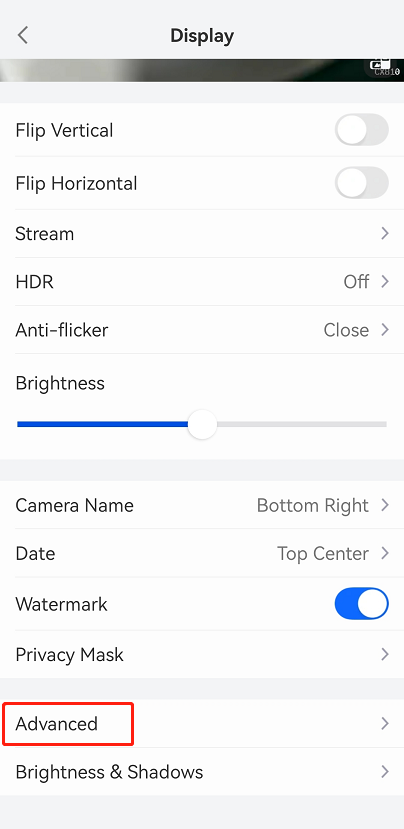Tap the HDR row chevron
This screenshot has height=829, width=404.
tap(385, 281)
